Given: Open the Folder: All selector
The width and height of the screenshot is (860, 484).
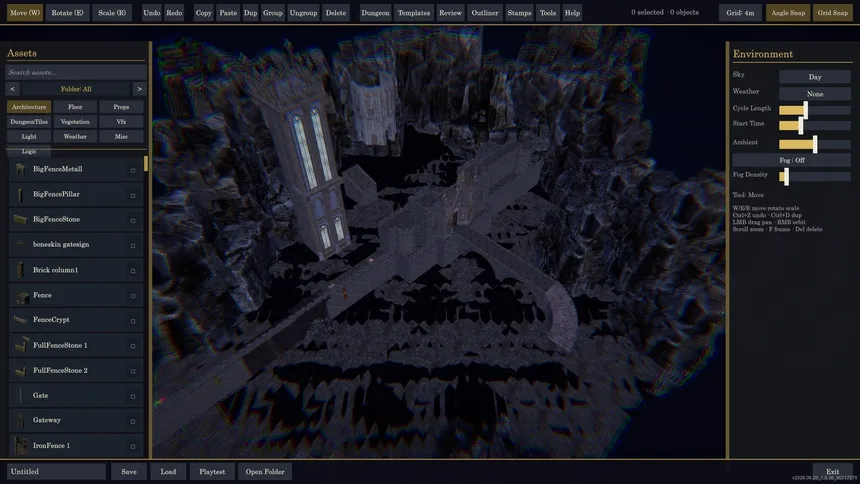Looking at the screenshot, I should pyautogui.click(x=76, y=89).
